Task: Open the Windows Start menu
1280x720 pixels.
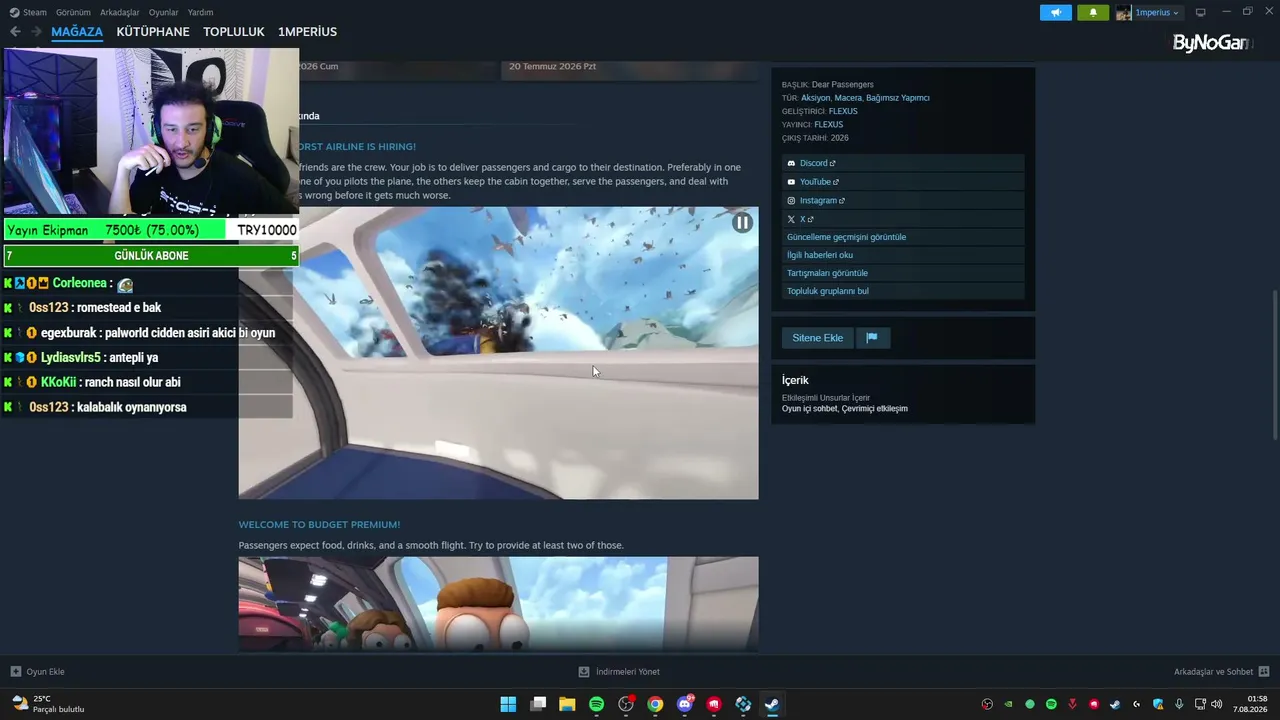Action: pos(508,704)
